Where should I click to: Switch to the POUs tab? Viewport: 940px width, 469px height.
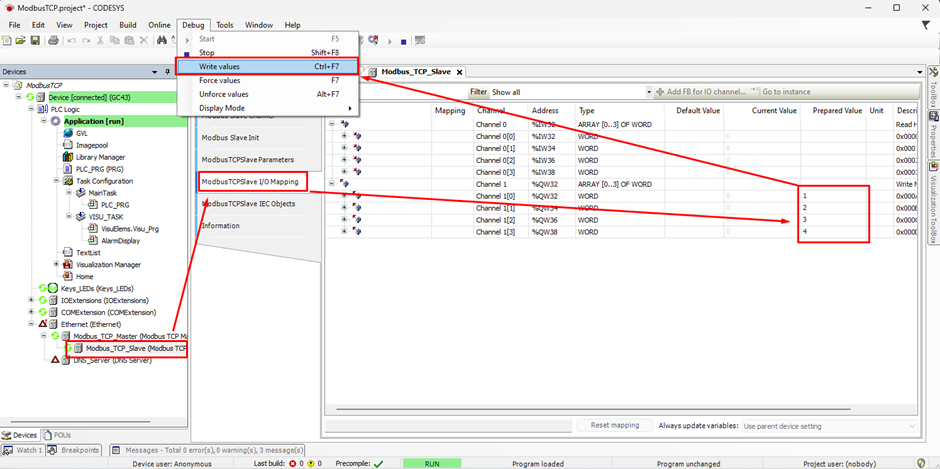point(58,435)
